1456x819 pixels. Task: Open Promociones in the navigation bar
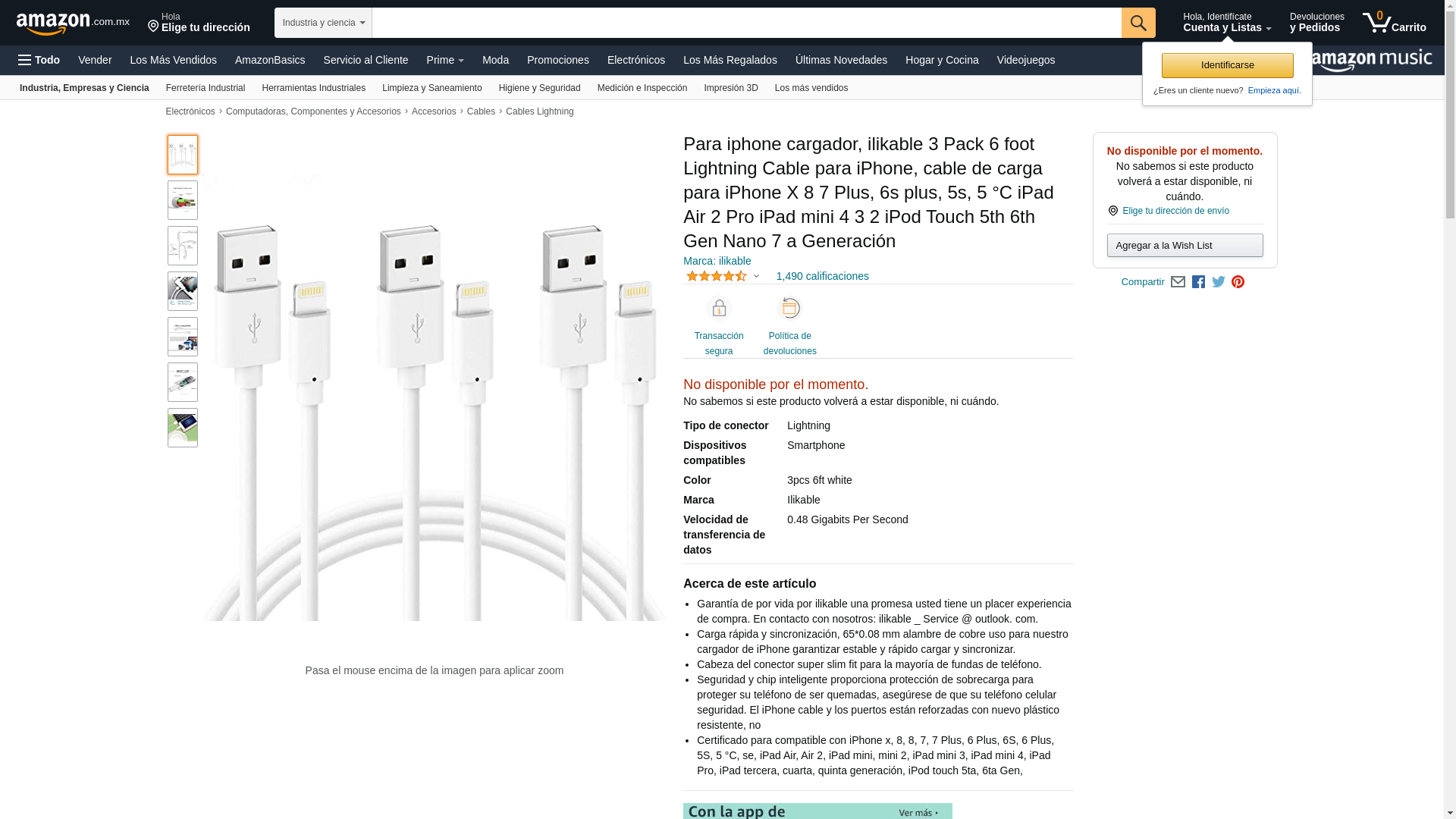(x=558, y=60)
